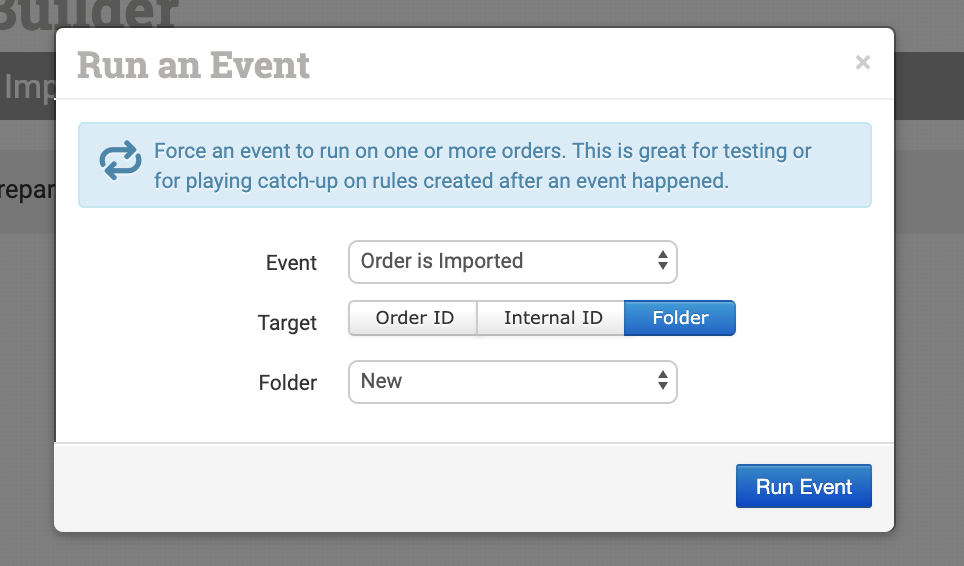Click the dimmed backdrop below the dialog
Viewport: 964px width, 566px height.
click(x=480, y=550)
